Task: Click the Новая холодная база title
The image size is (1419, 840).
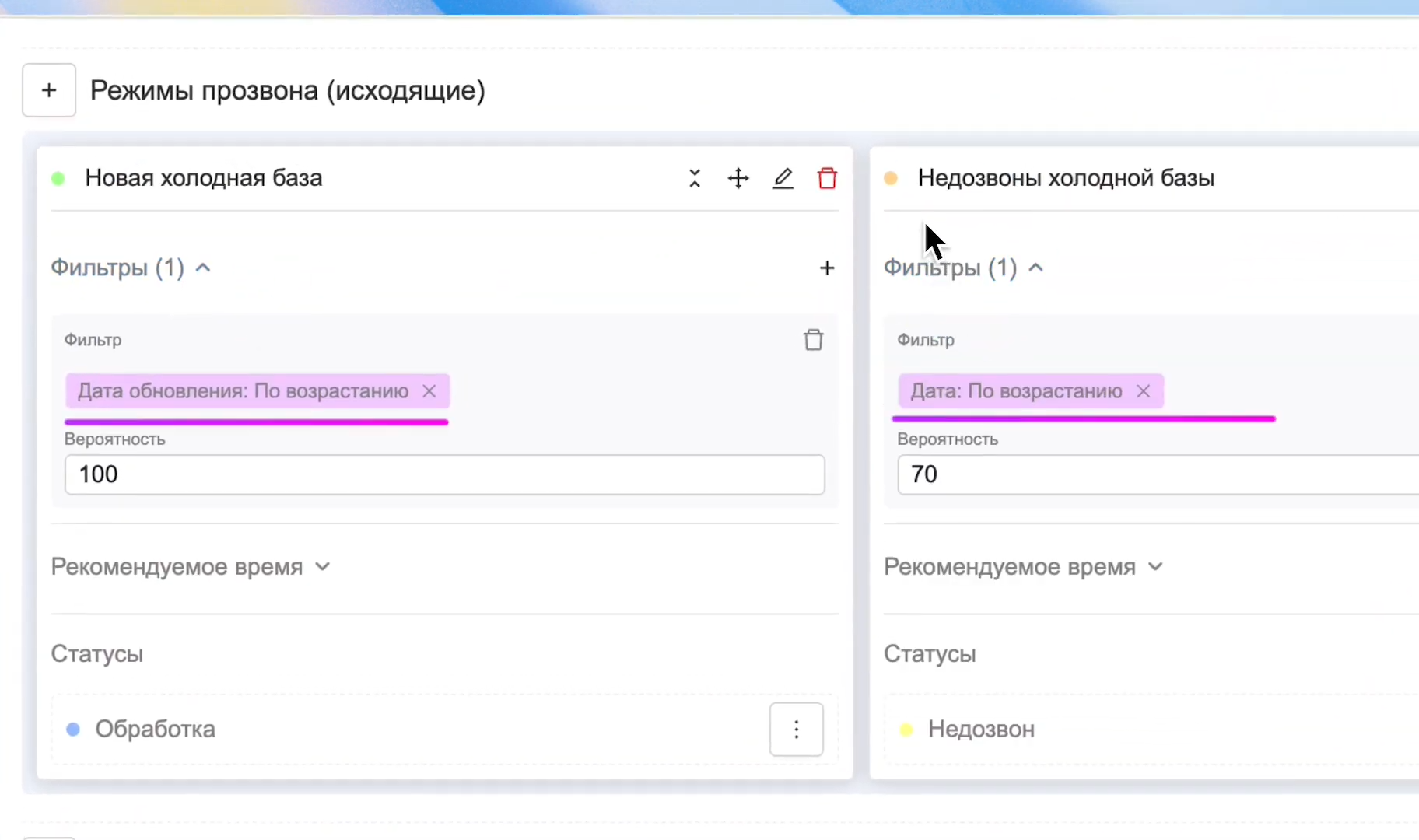Action: pyautogui.click(x=204, y=178)
